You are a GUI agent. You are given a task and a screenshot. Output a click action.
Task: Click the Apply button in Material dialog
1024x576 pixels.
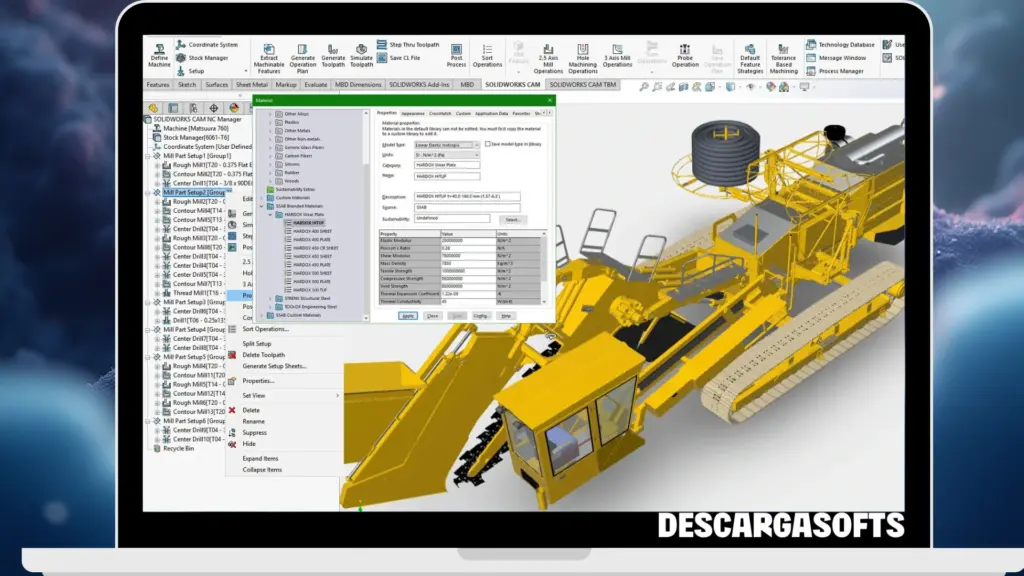407,316
